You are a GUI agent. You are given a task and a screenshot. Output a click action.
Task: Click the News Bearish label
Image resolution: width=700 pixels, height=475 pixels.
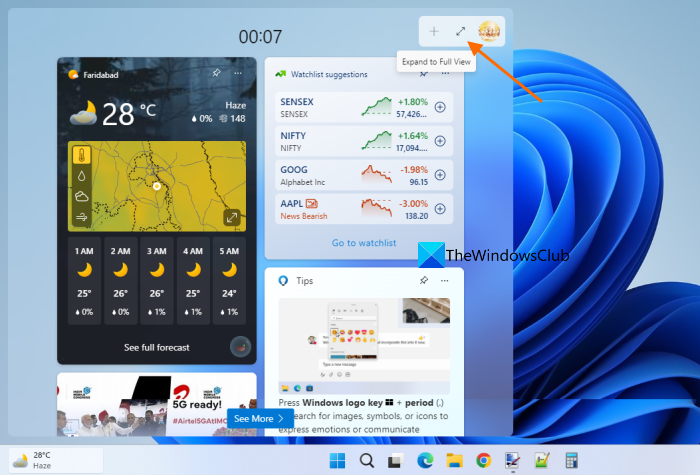(x=304, y=216)
